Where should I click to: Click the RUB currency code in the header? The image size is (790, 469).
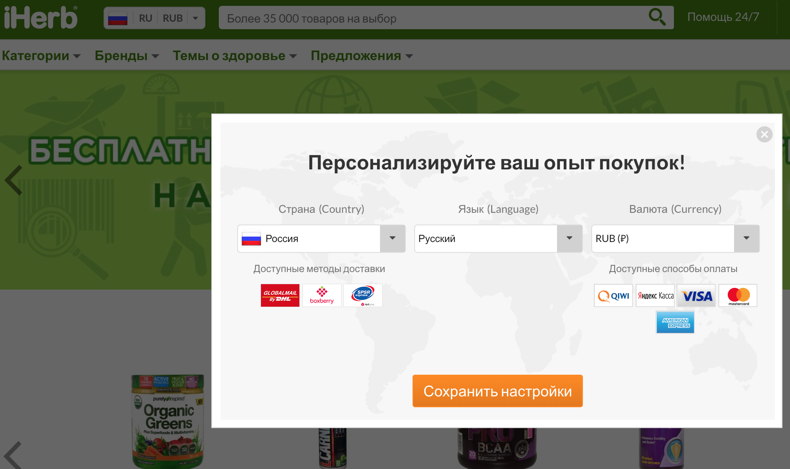pos(173,19)
